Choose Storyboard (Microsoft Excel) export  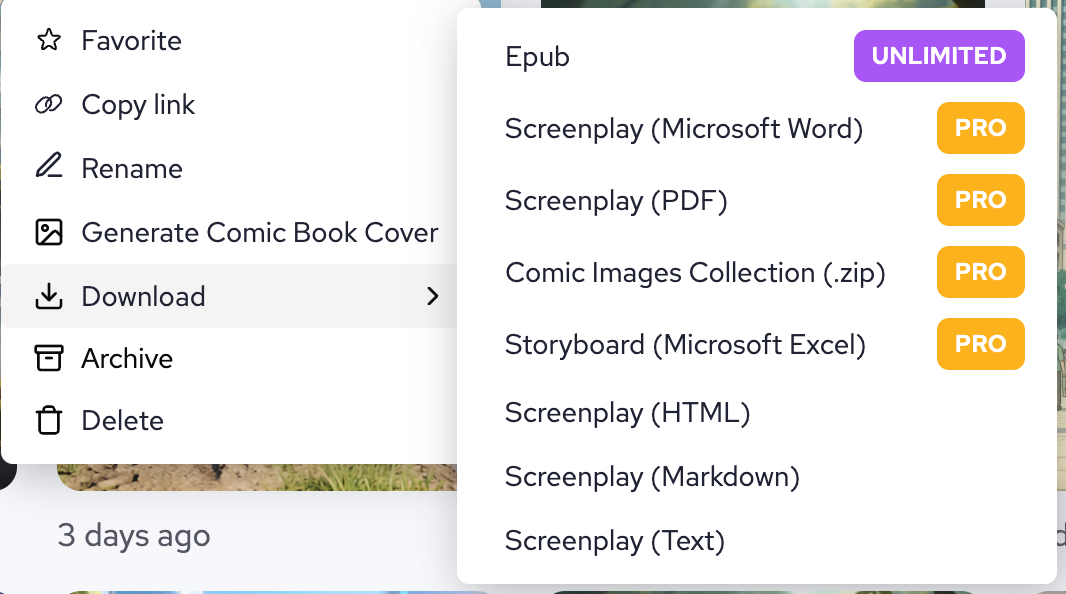click(685, 345)
